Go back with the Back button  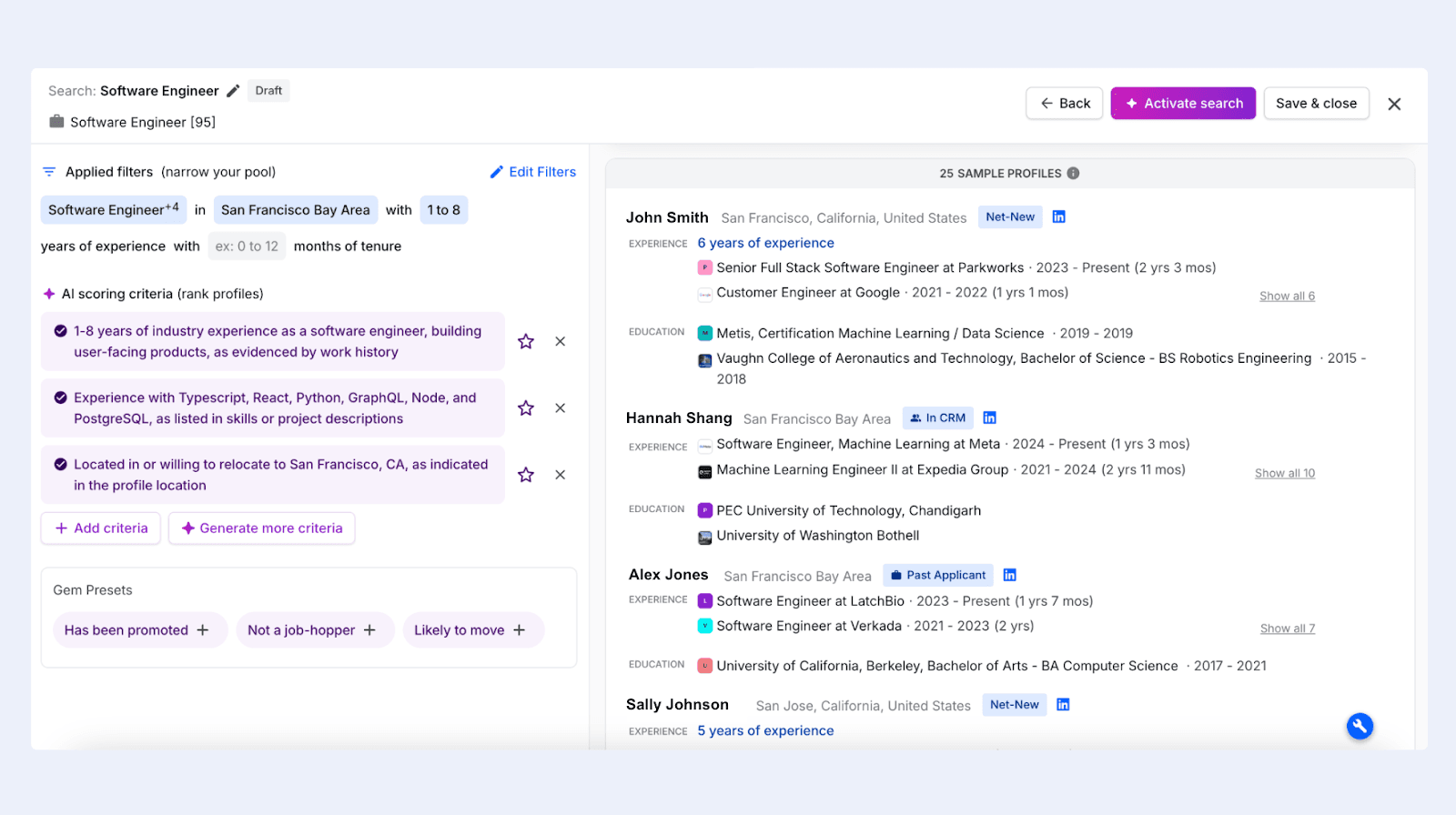[x=1065, y=104]
